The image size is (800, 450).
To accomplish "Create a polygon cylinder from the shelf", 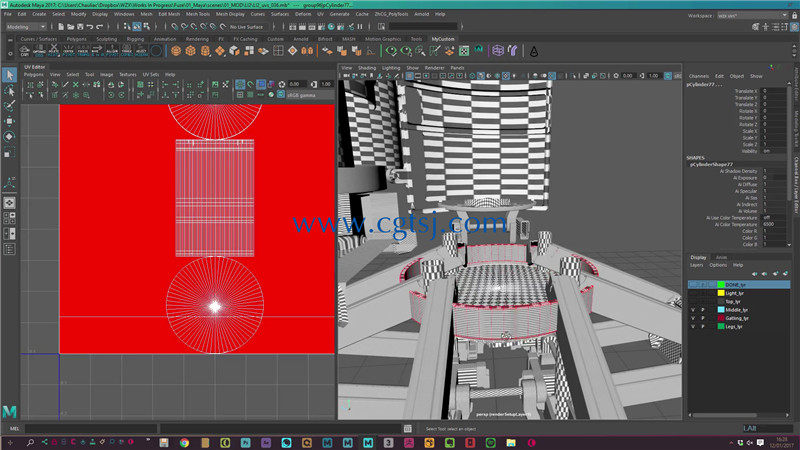I will [205, 51].
